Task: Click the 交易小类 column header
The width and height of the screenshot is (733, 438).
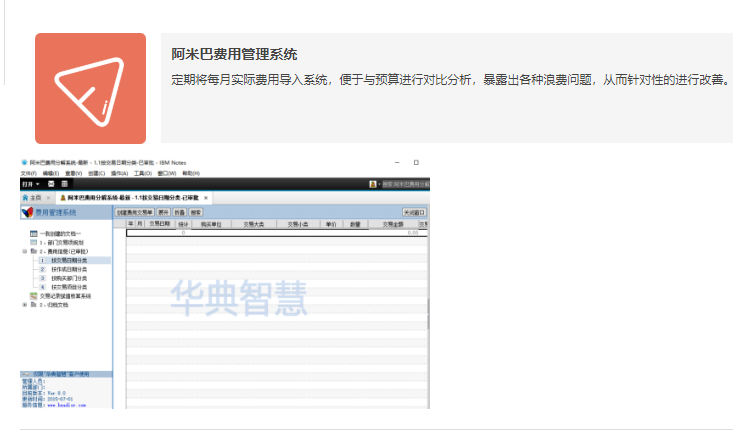Action: click(x=298, y=224)
